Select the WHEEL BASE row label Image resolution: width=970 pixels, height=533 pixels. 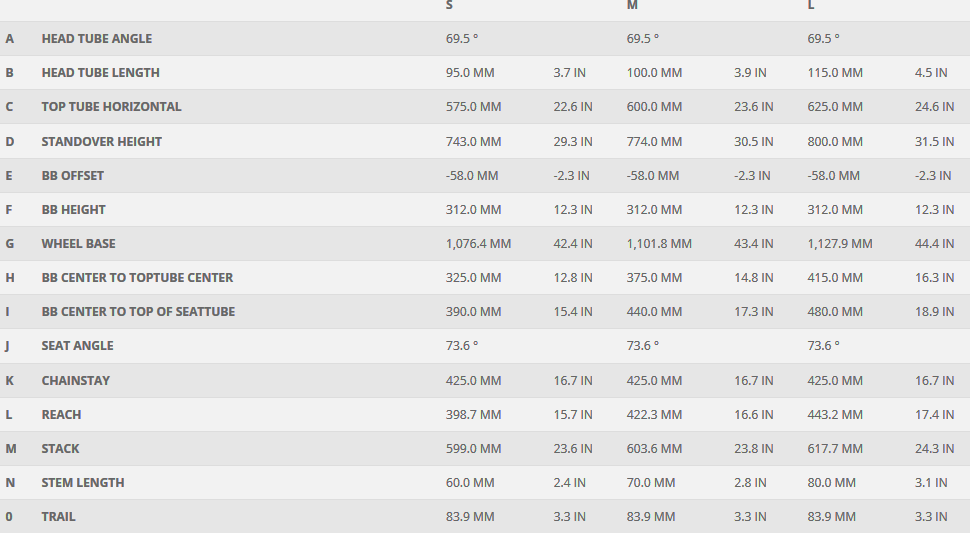coord(78,244)
